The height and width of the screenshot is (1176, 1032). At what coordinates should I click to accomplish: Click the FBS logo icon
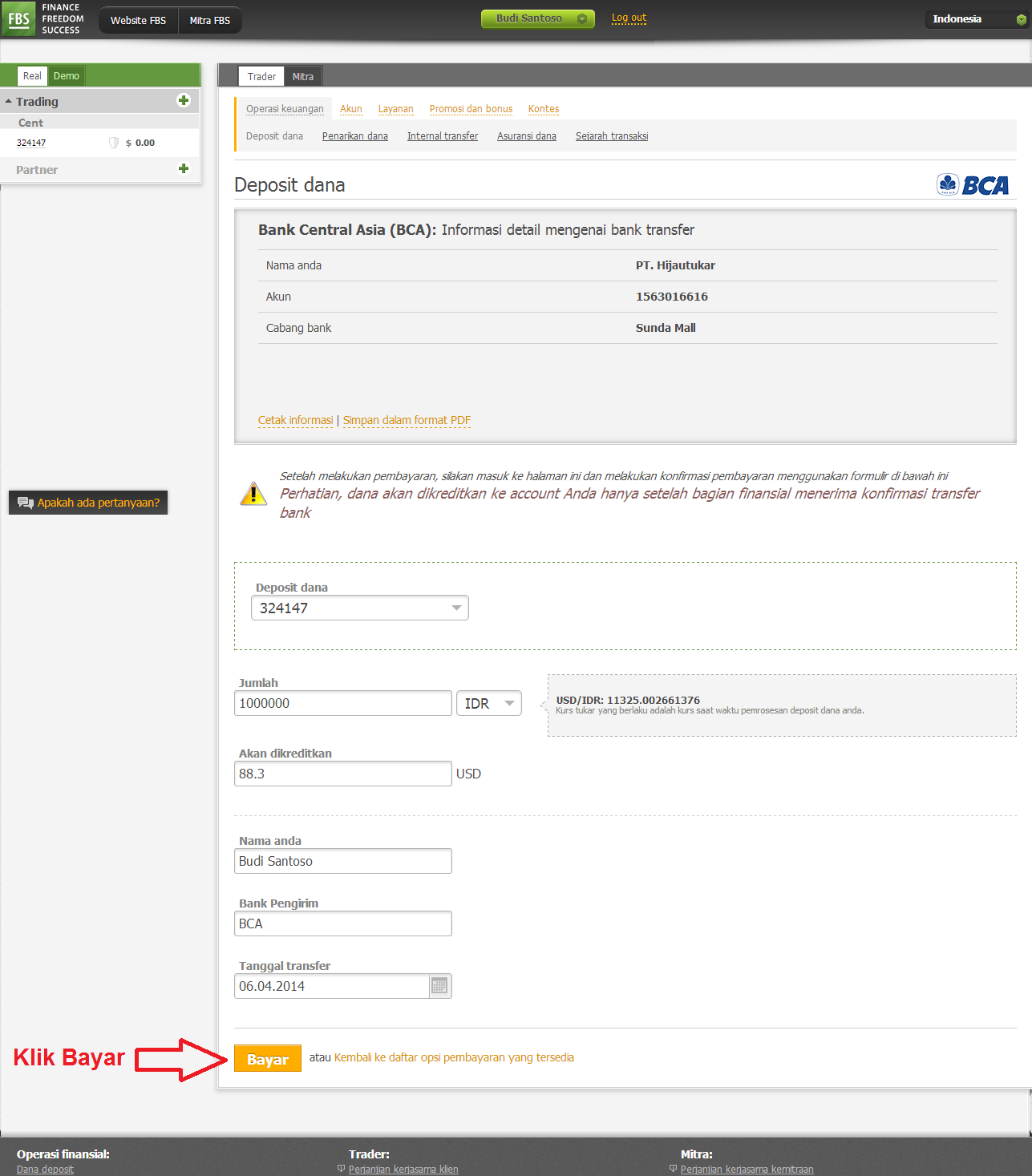coord(18,18)
